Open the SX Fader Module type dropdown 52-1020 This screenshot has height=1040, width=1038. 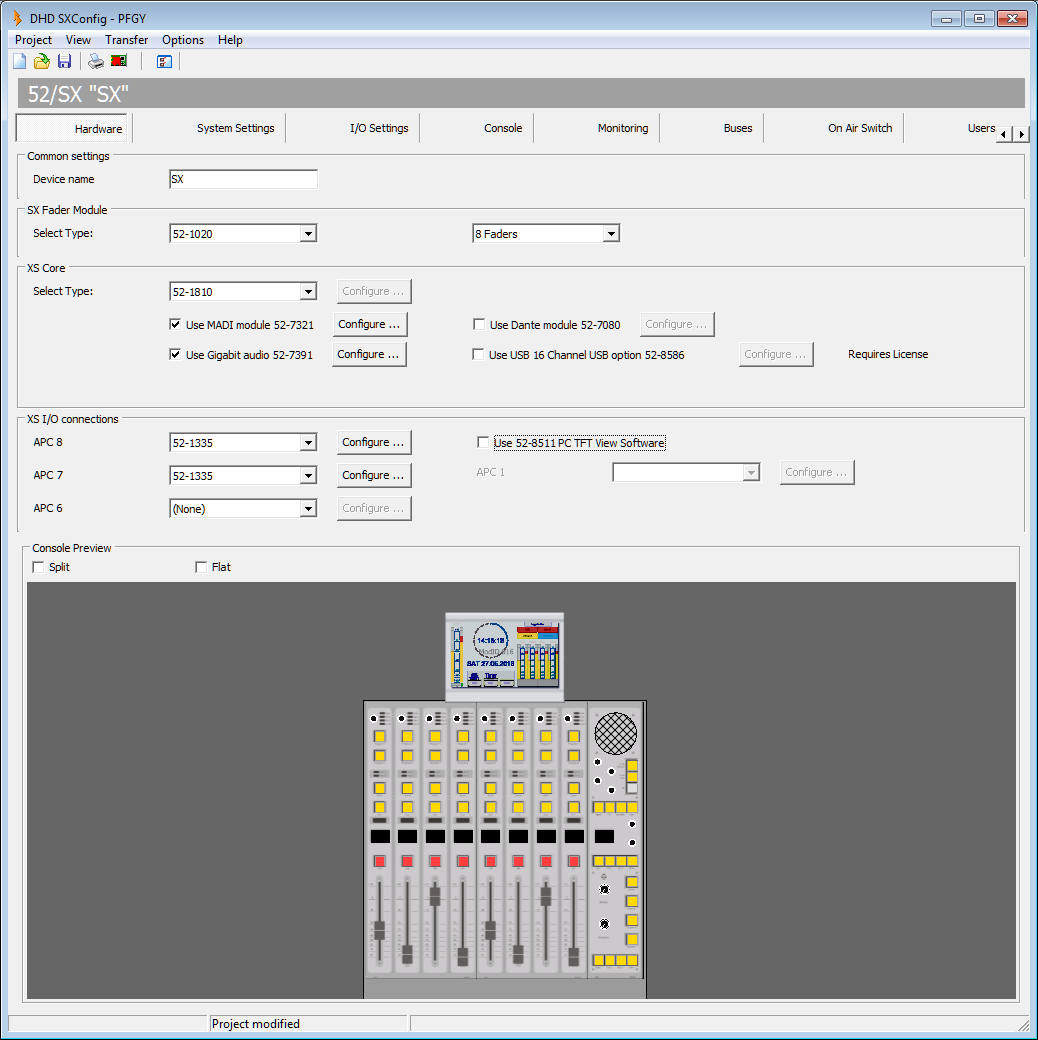point(308,233)
